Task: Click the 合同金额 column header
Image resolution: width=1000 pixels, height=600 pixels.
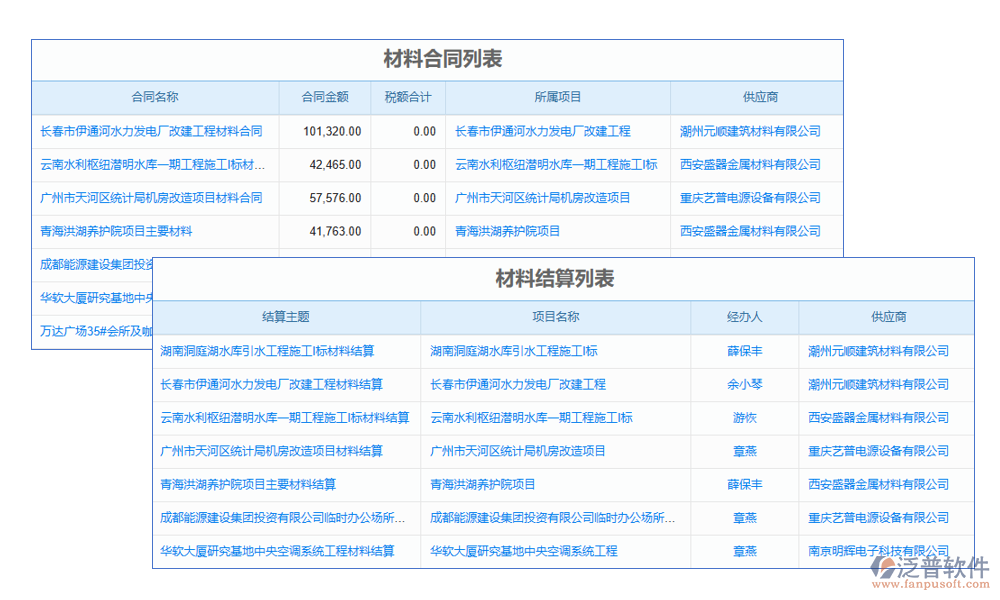Action: (x=325, y=97)
